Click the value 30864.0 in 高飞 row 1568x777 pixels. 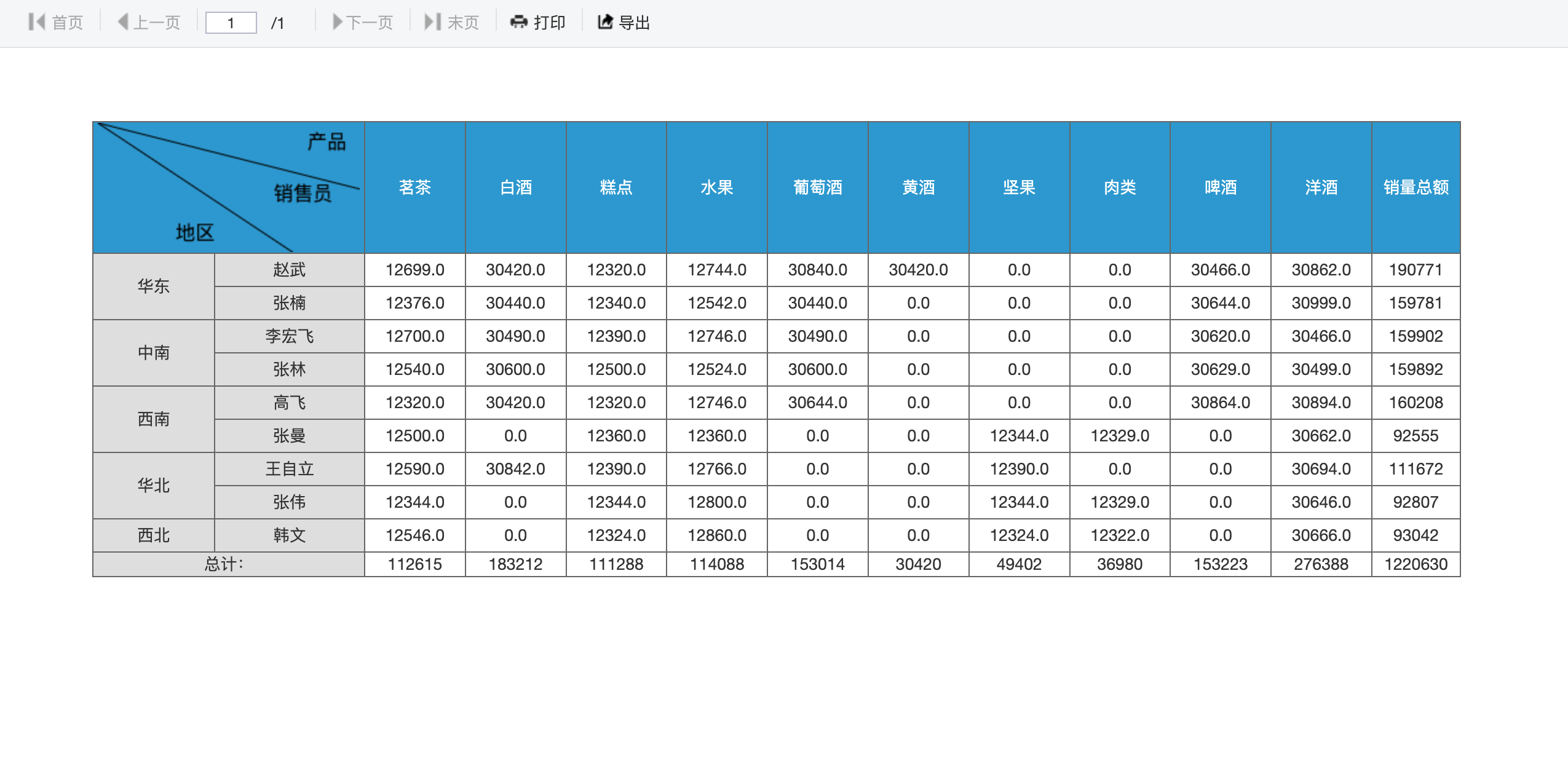[1221, 403]
